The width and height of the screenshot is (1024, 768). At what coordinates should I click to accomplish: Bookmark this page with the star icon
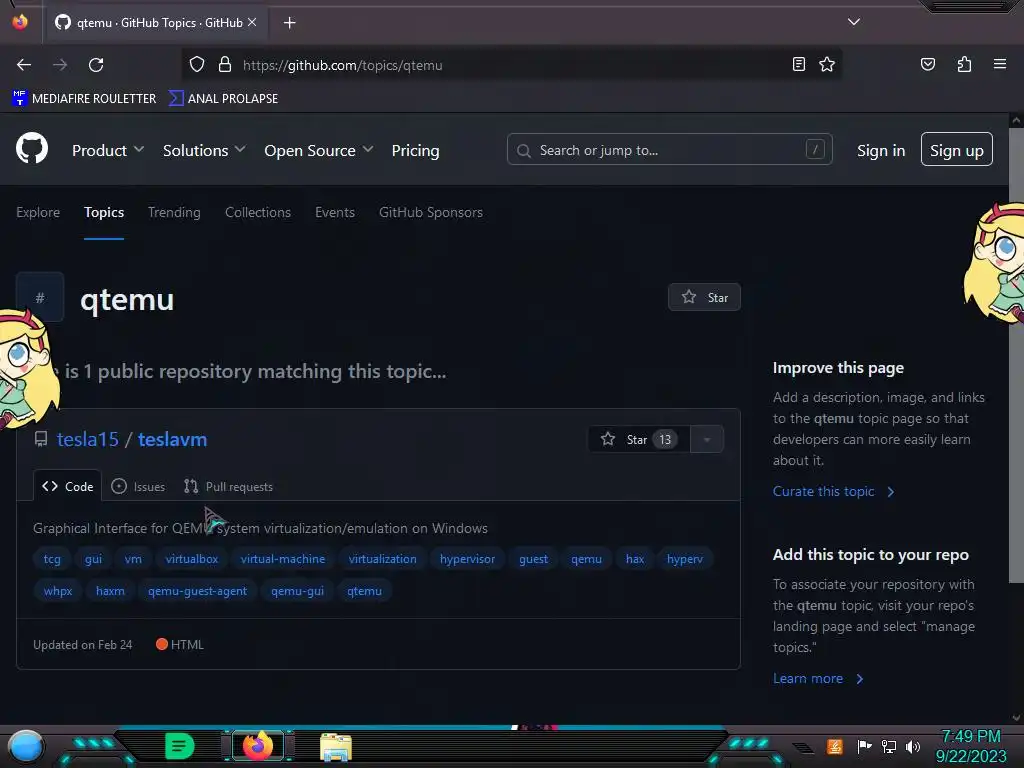pyautogui.click(x=827, y=64)
